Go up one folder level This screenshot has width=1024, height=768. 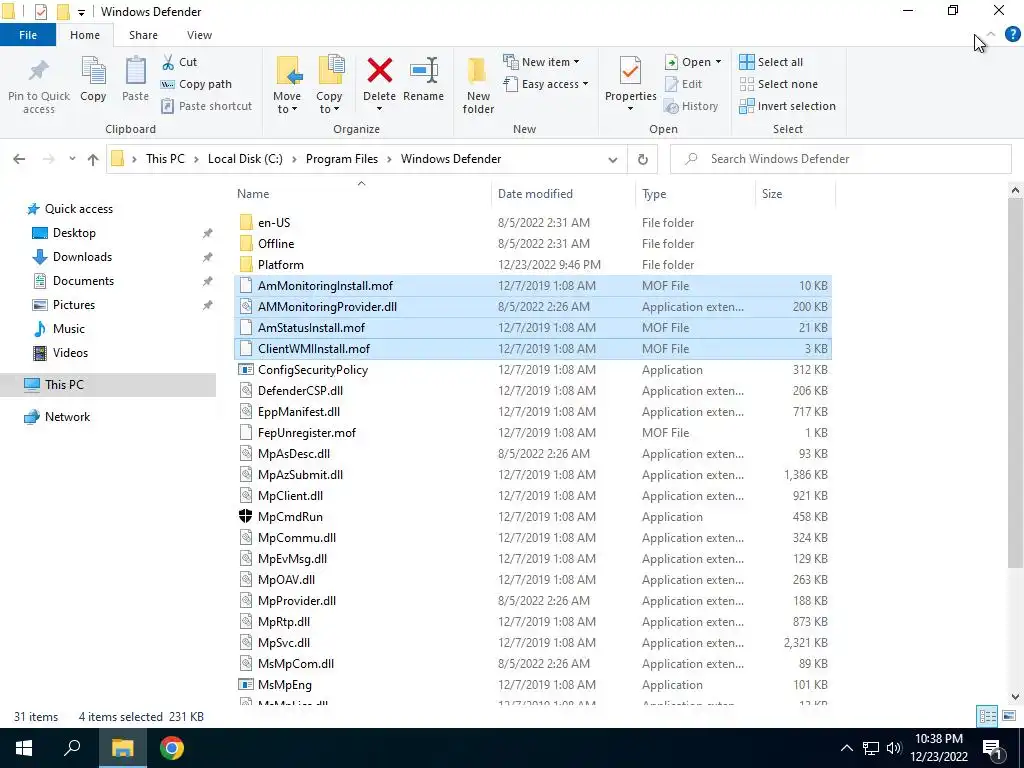[93, 159]
